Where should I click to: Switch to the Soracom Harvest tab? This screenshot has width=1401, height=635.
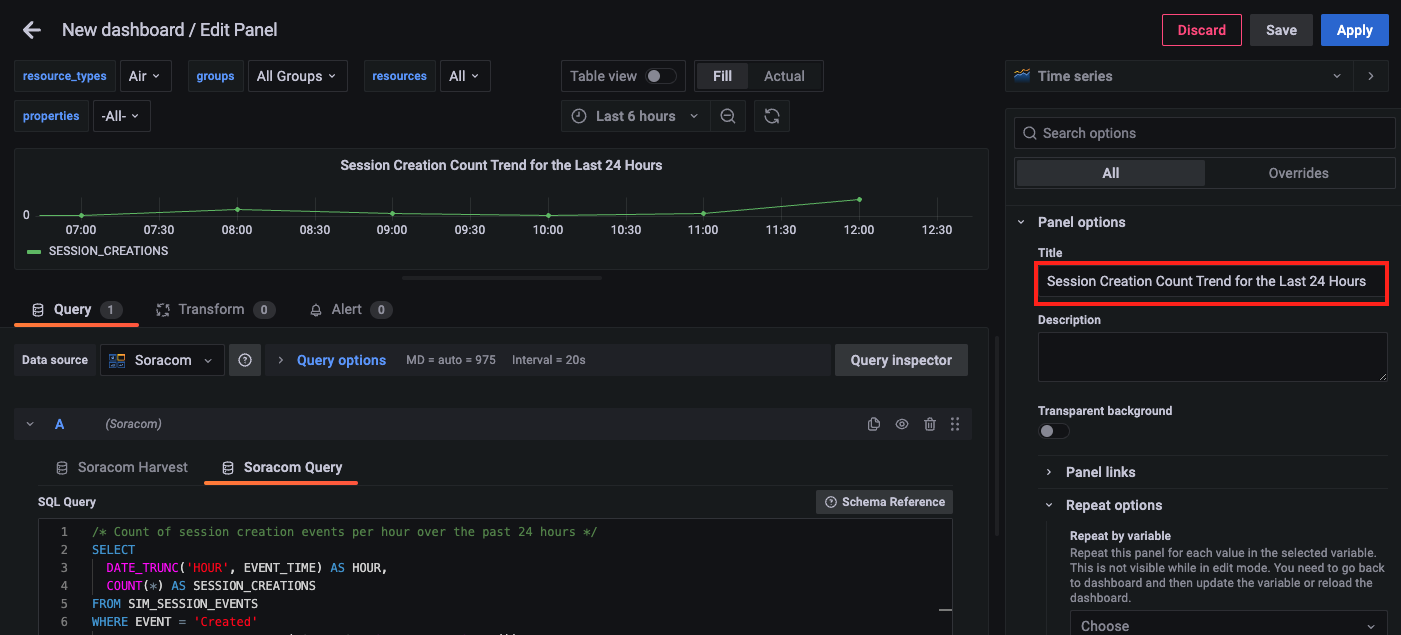tap(131, 467)
